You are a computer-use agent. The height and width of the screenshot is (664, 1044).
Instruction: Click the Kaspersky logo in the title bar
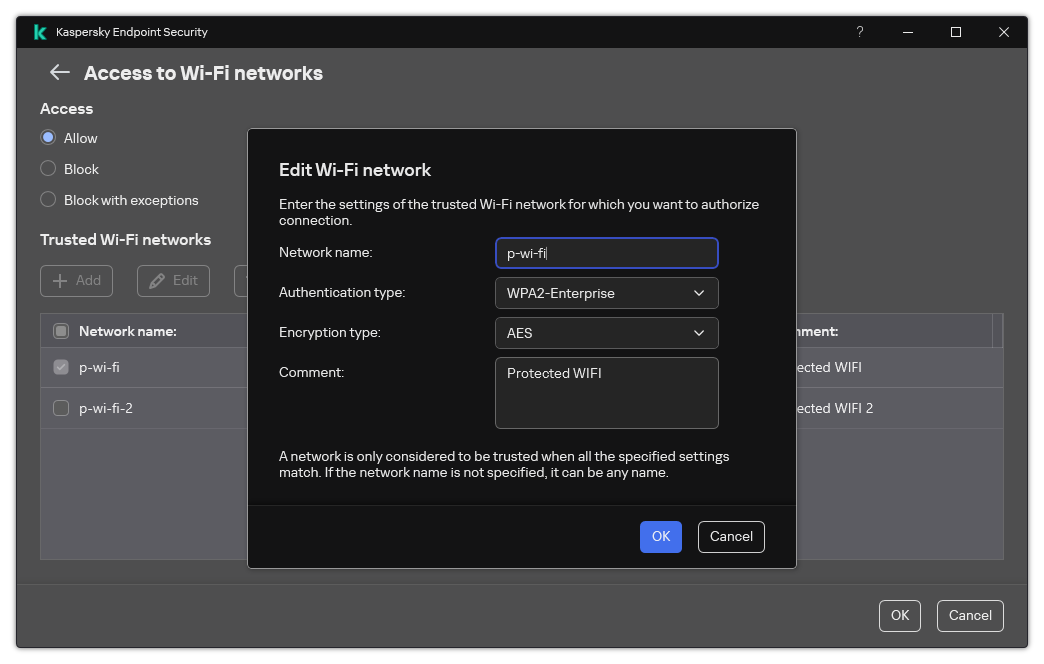pos(40,31)
